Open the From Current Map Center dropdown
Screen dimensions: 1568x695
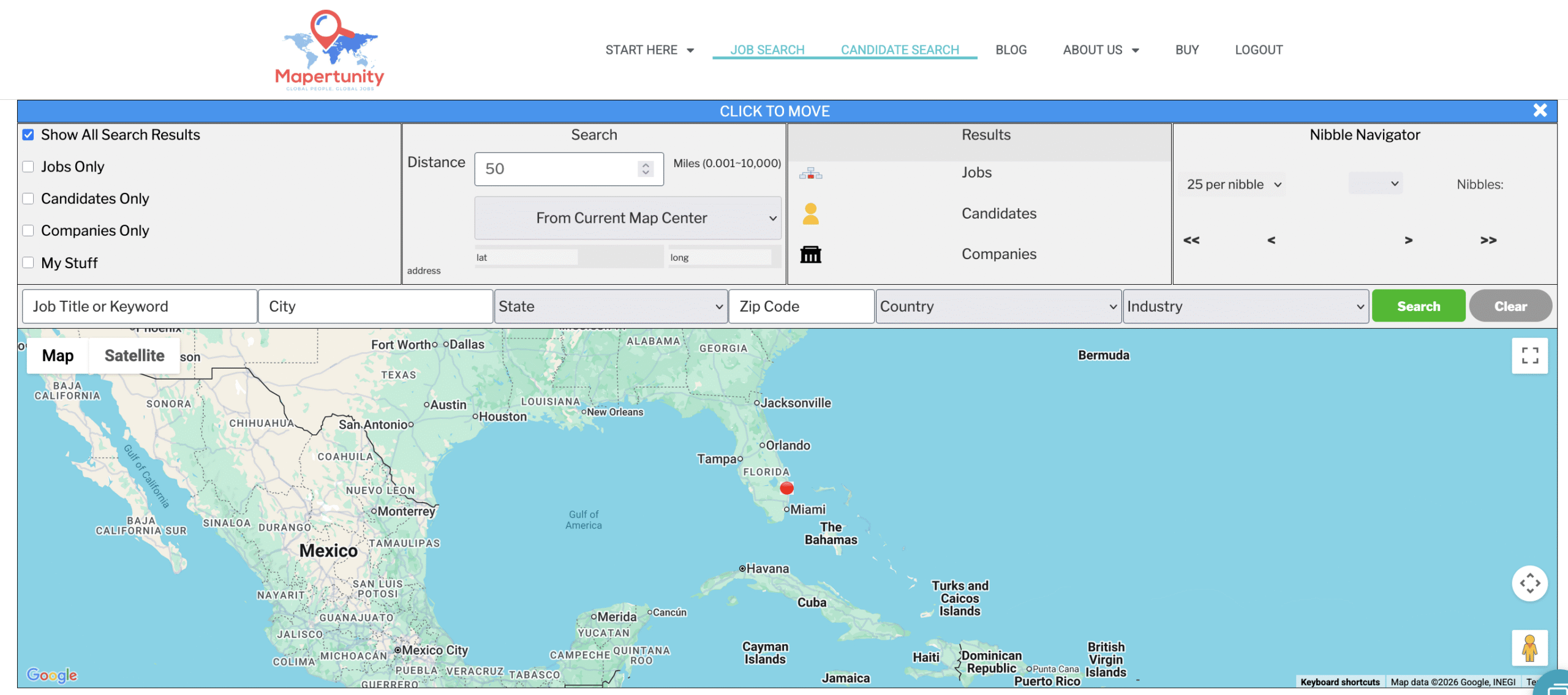(x=627, y=218)
